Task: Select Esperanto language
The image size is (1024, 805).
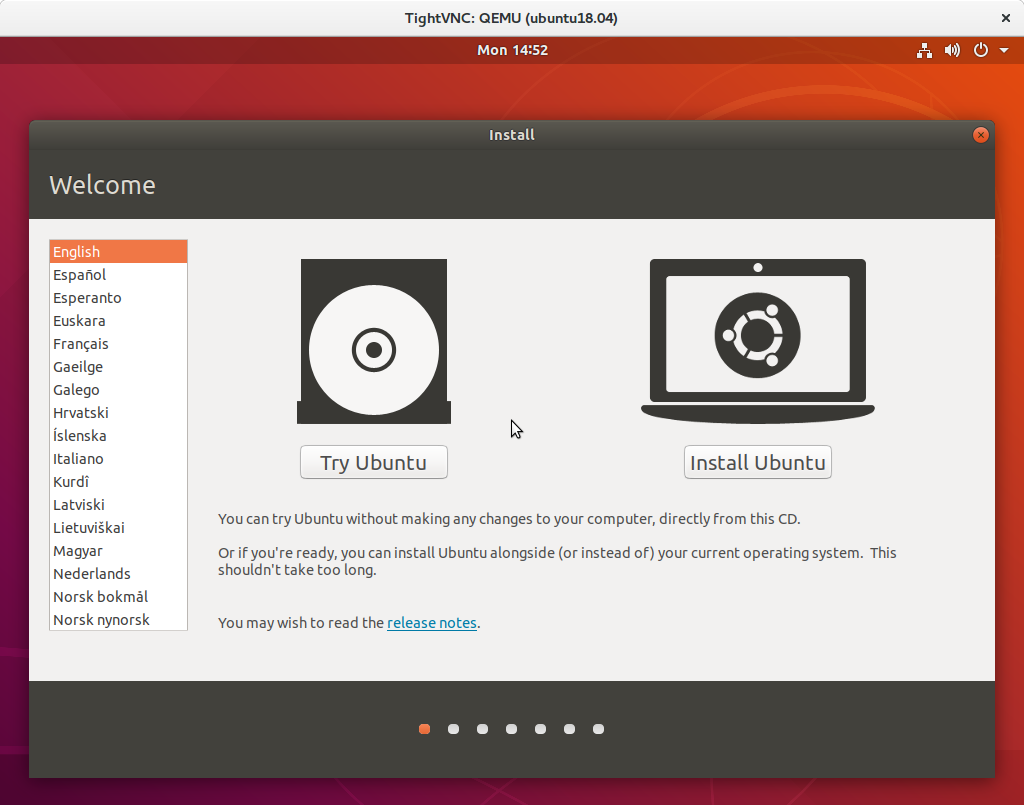Action: 118,298
